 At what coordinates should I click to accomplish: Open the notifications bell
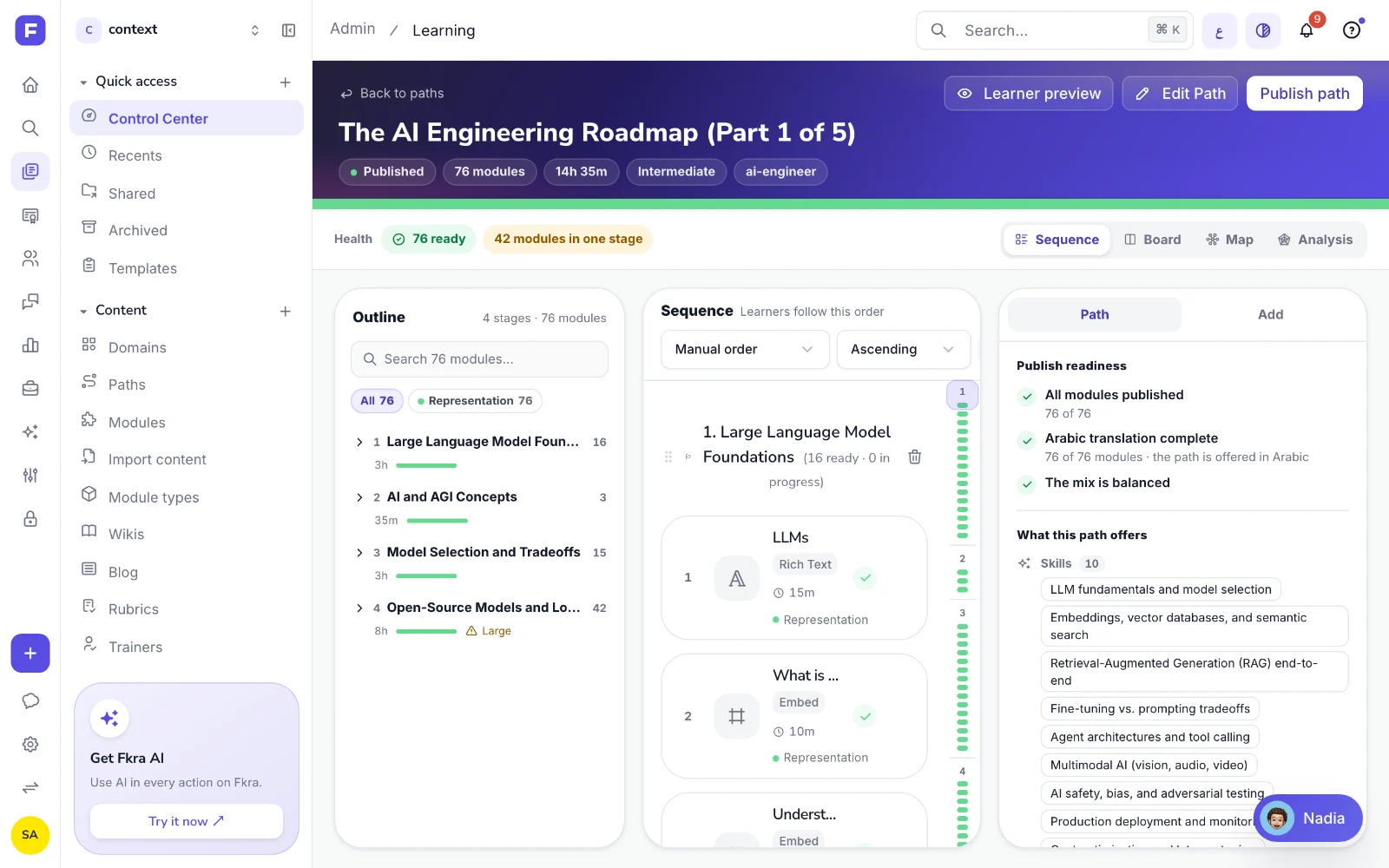tap(1307, 30)
